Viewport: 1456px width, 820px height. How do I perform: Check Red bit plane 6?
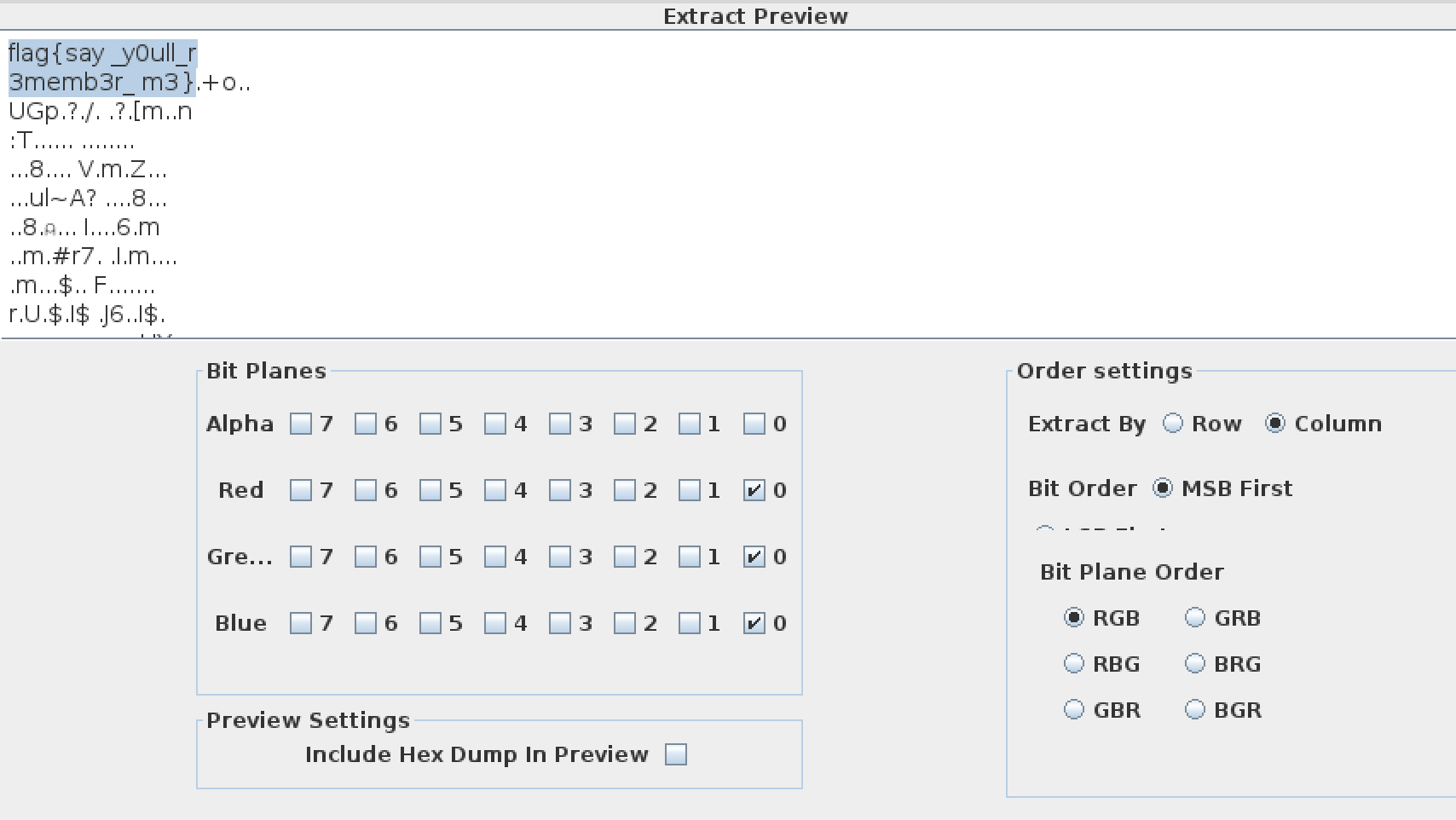[x=366, y=490]
